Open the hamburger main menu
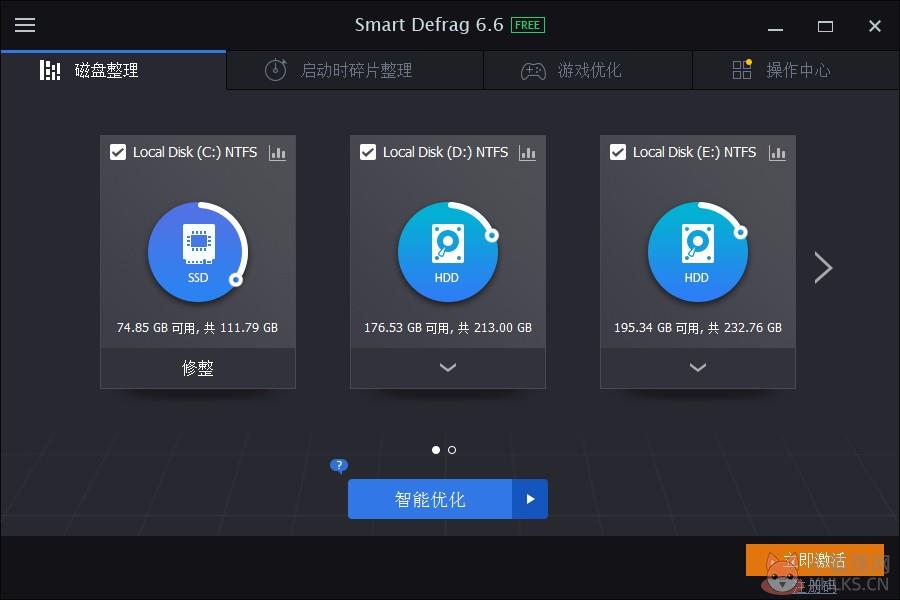 pyautogui.click(x=25, y=25)
